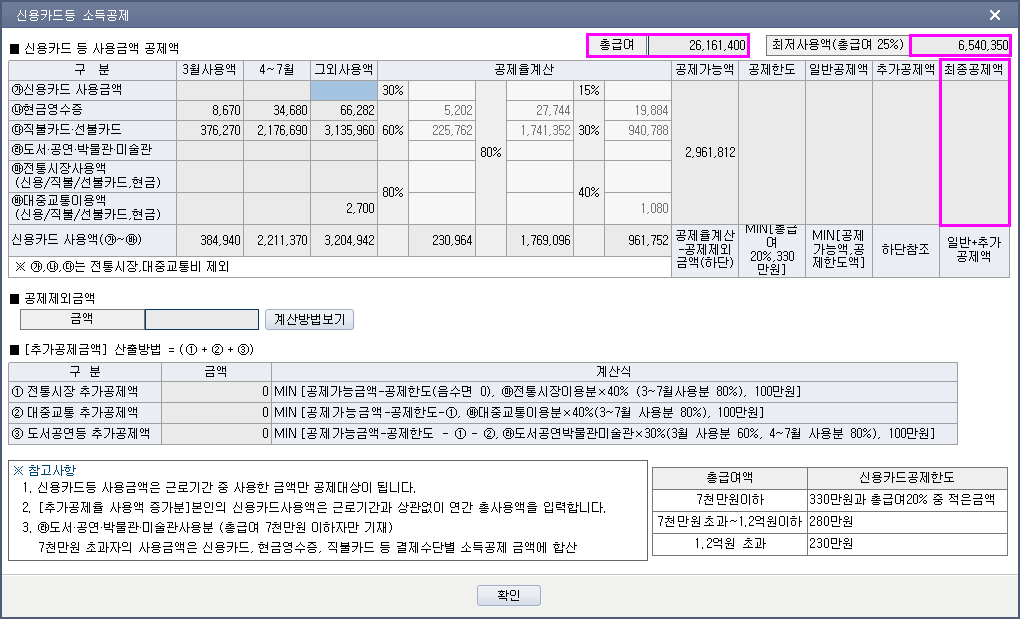Select 직불카드 그외사용액 cell 3,135,960
1020x619 pixels.
pos(343,131)
